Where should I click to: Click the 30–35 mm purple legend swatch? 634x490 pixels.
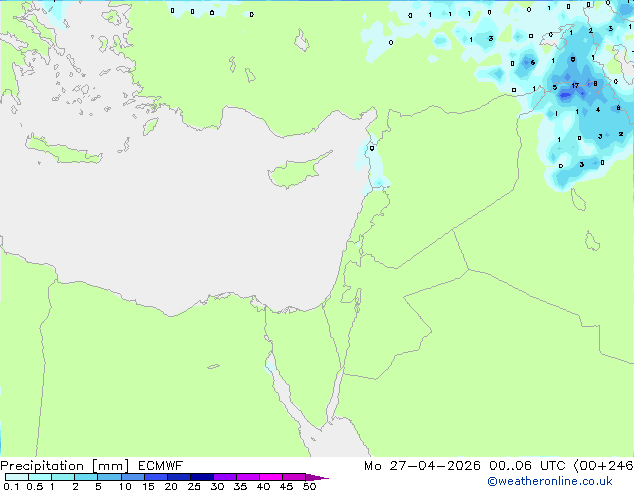(225, 477)
